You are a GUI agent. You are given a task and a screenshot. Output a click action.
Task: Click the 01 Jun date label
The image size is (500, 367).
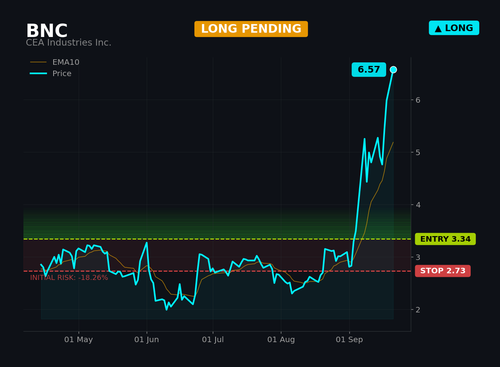pos(147,340)
